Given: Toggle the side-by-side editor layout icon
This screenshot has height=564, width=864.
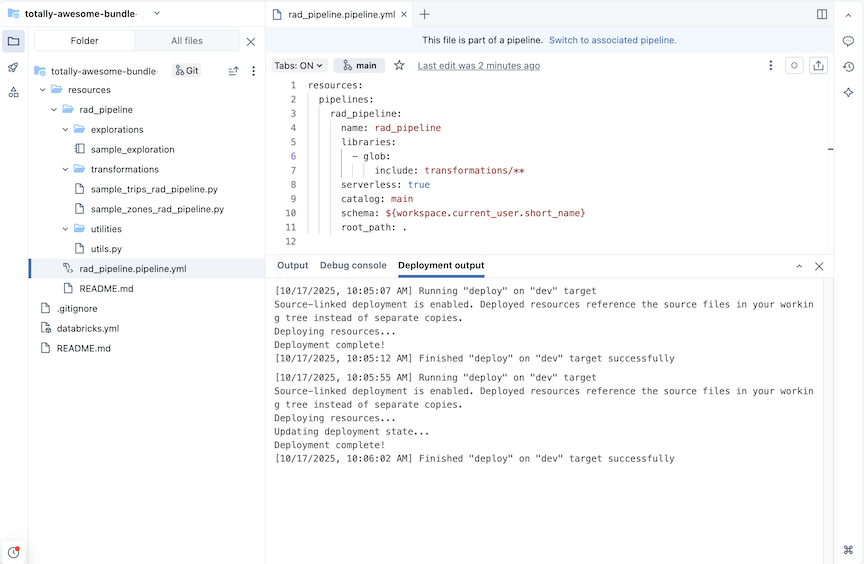Looking at the screenshot, I should (822, 14).
